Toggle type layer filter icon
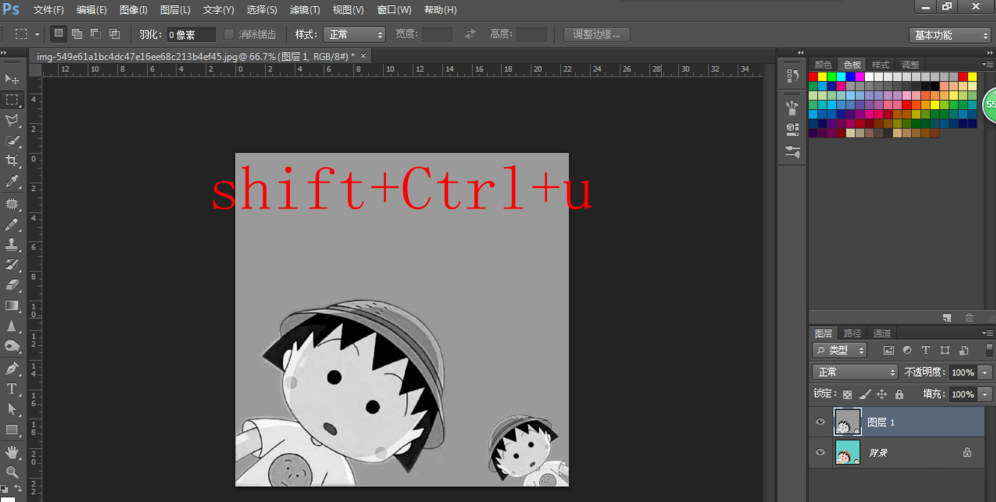Screen dimensions: 996x502 point(925,350)
